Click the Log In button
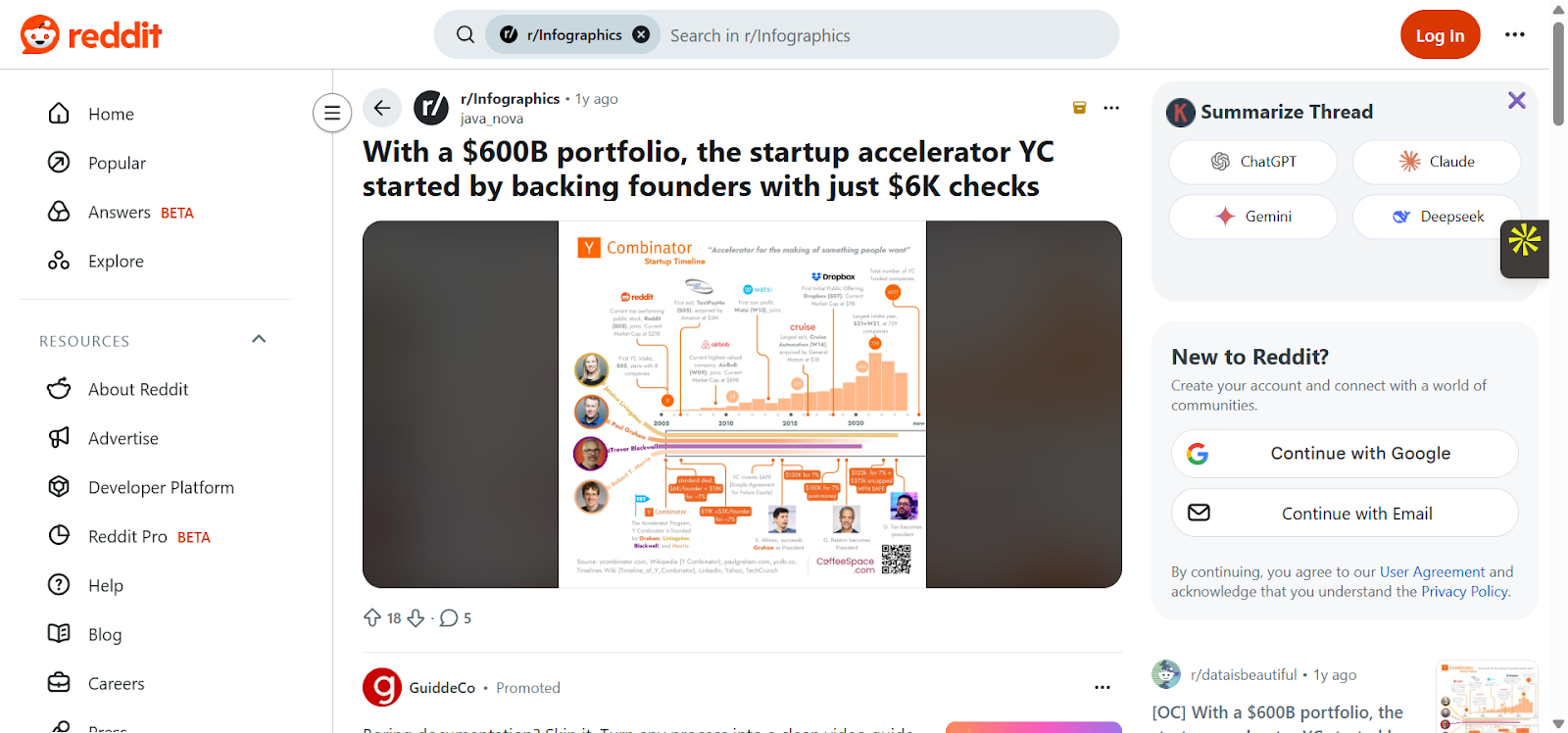 click(1440, 35)
